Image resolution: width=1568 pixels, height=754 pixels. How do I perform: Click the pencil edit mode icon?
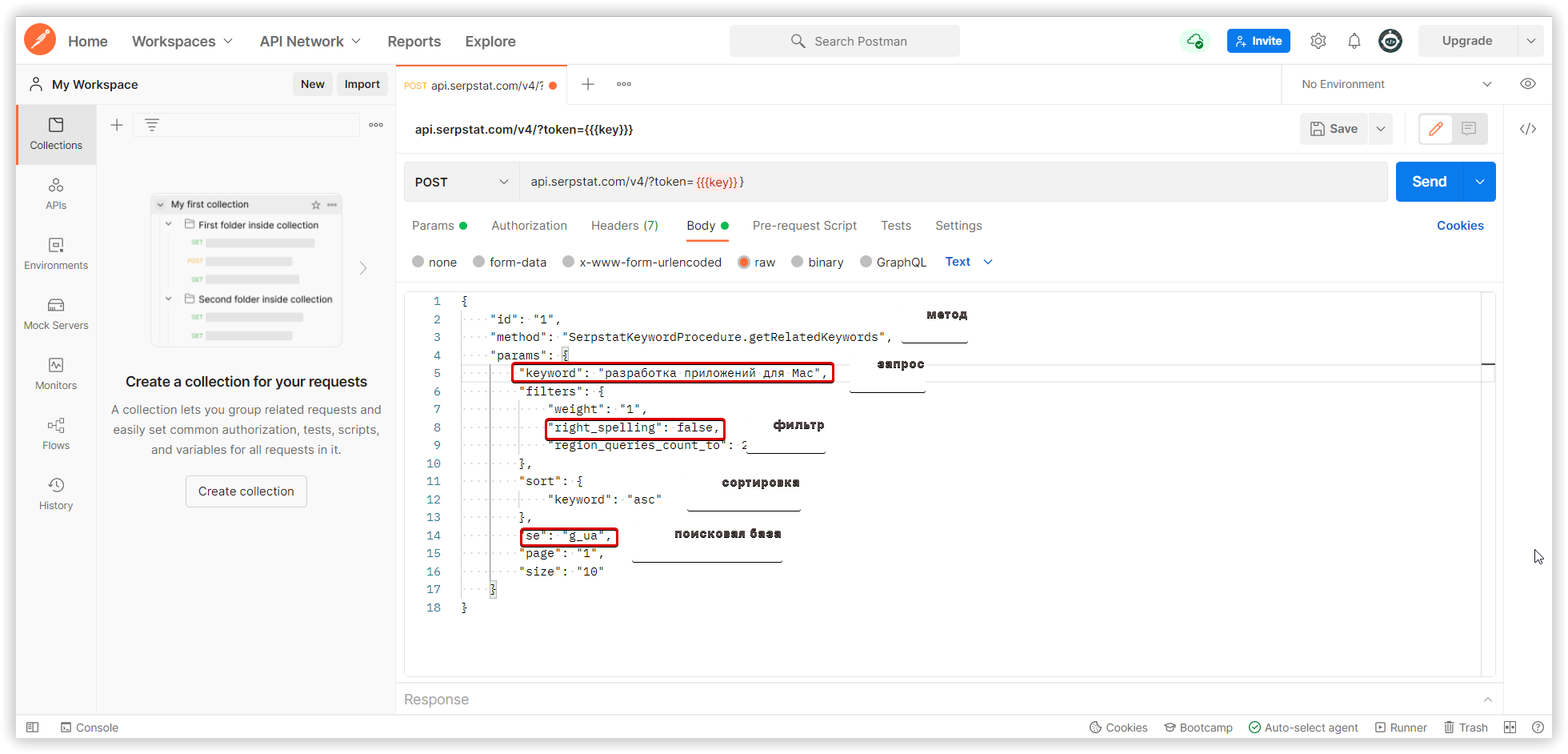pos(1436,129)
